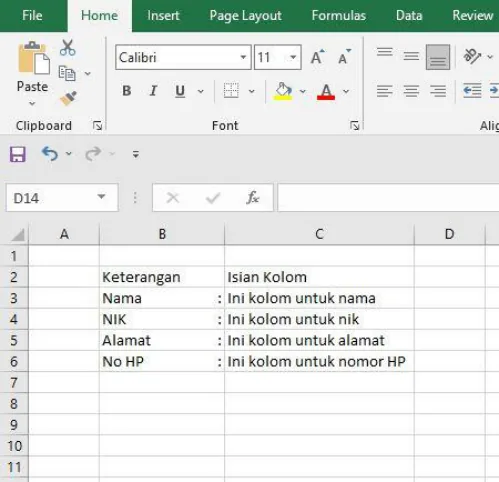Apply red Font Color
This screenshot has height=482, width=499.
326,91
